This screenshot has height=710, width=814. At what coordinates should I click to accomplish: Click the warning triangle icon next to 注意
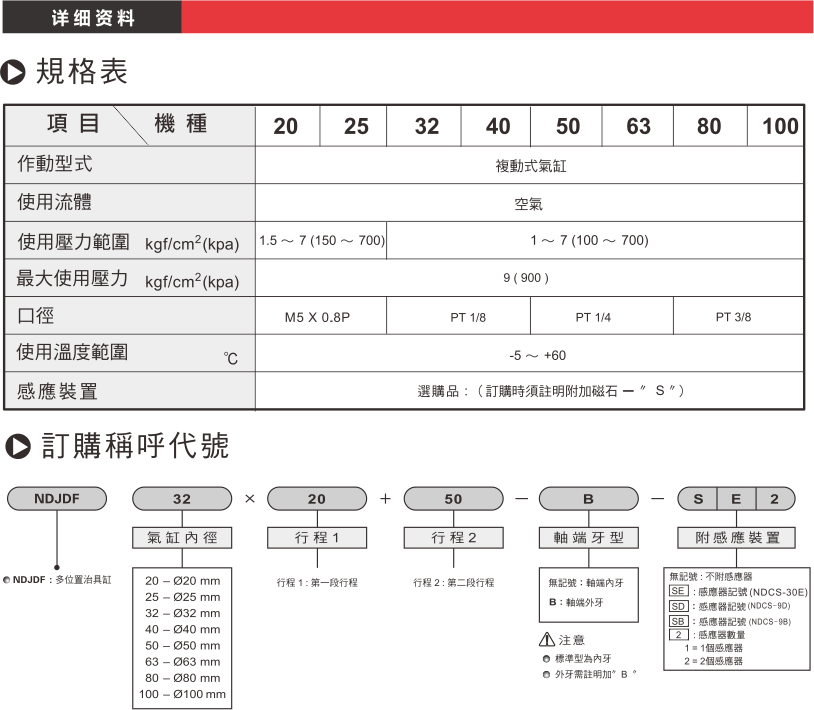pos(546,639)
